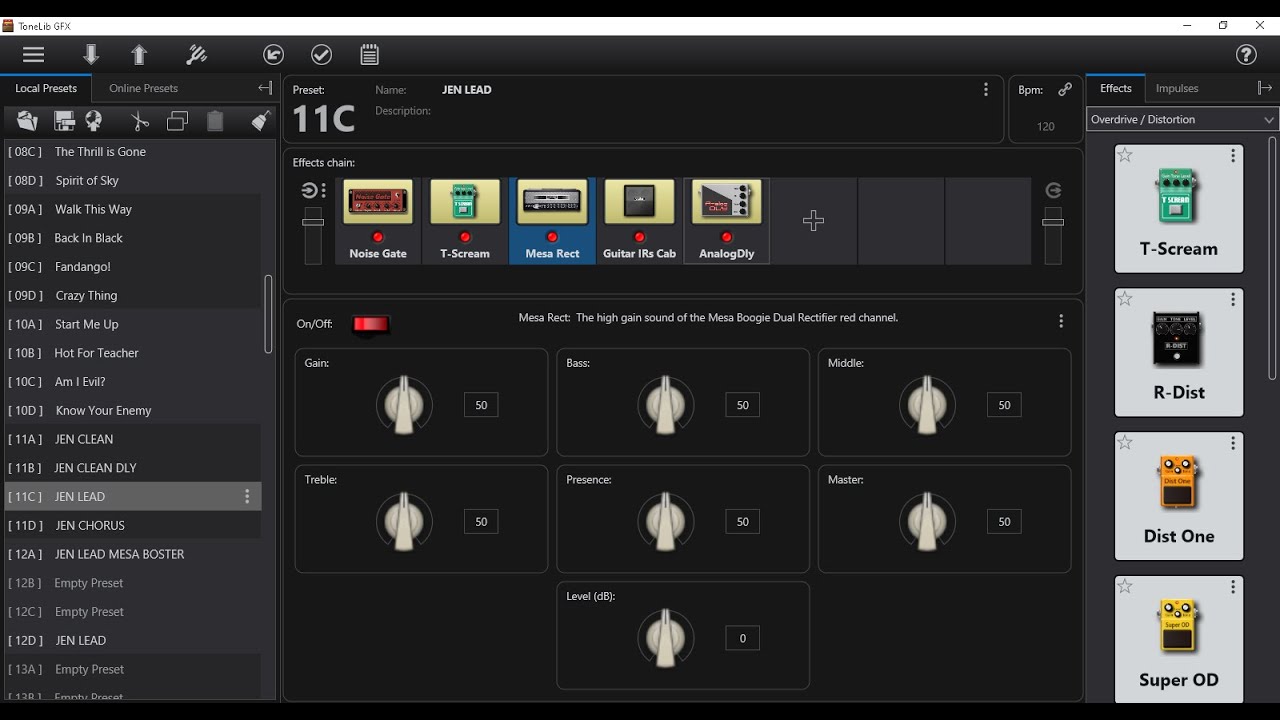Open the help question mark icon

click(x=1246, y=55)
